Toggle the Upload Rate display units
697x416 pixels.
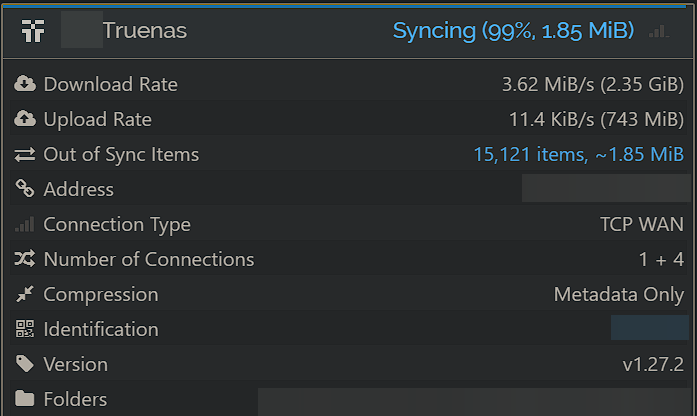596,120
